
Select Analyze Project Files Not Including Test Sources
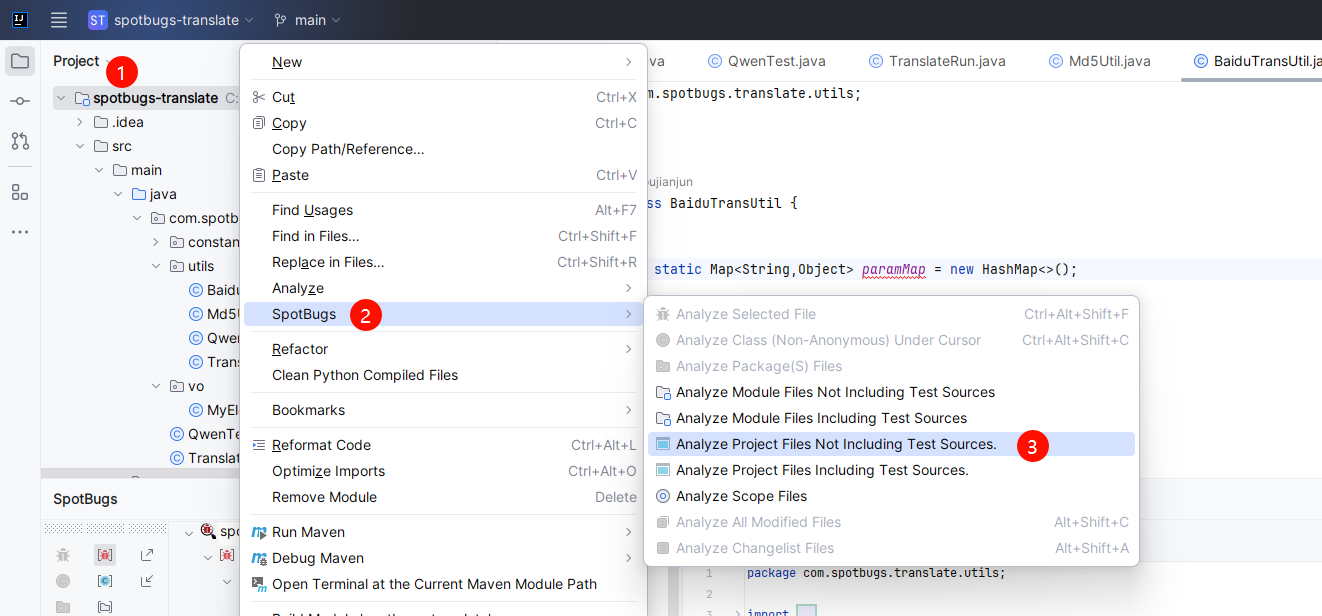pos(836,444)
